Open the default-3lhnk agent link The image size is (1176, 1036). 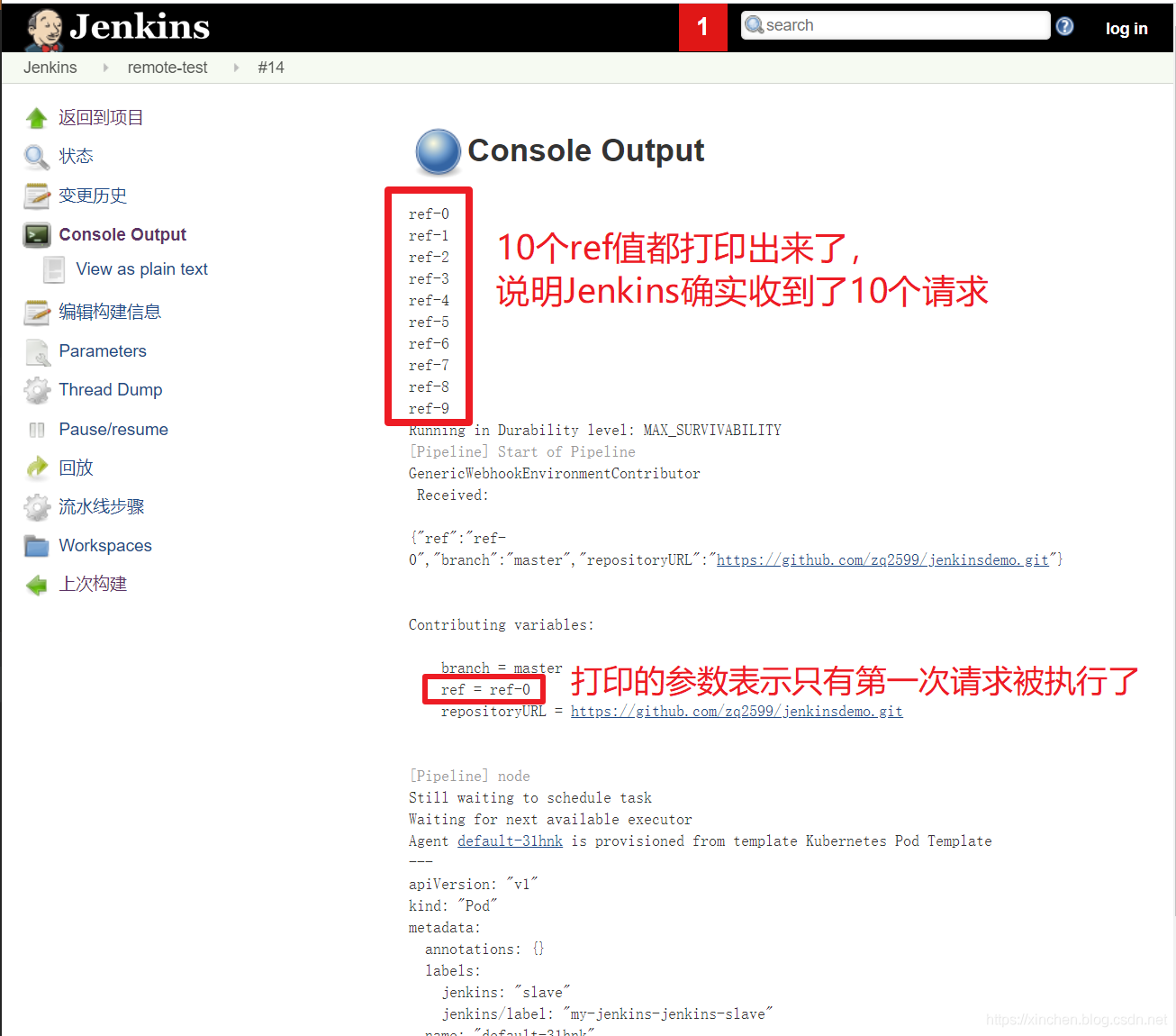510,841
